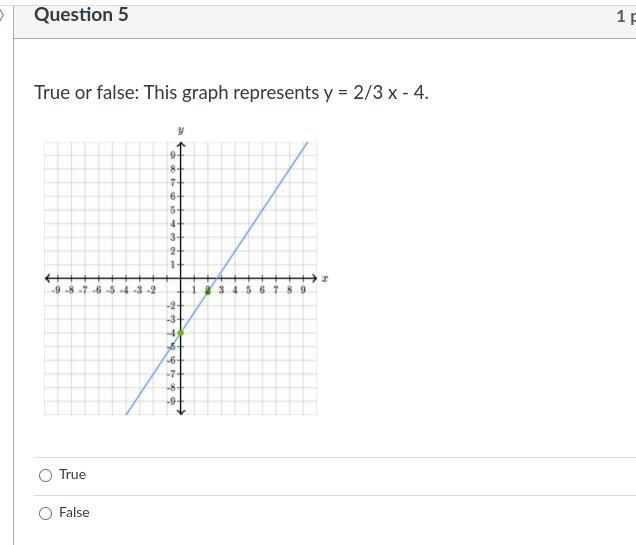
Task: Click the False answer label
Action: [x=74, y=513]
